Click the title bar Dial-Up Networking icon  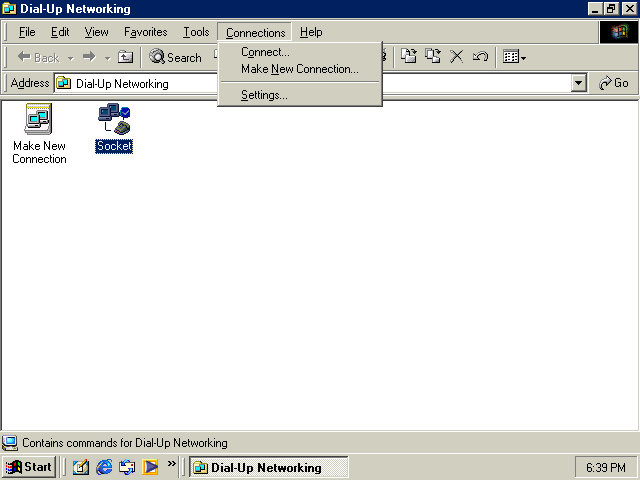[9, 9]
